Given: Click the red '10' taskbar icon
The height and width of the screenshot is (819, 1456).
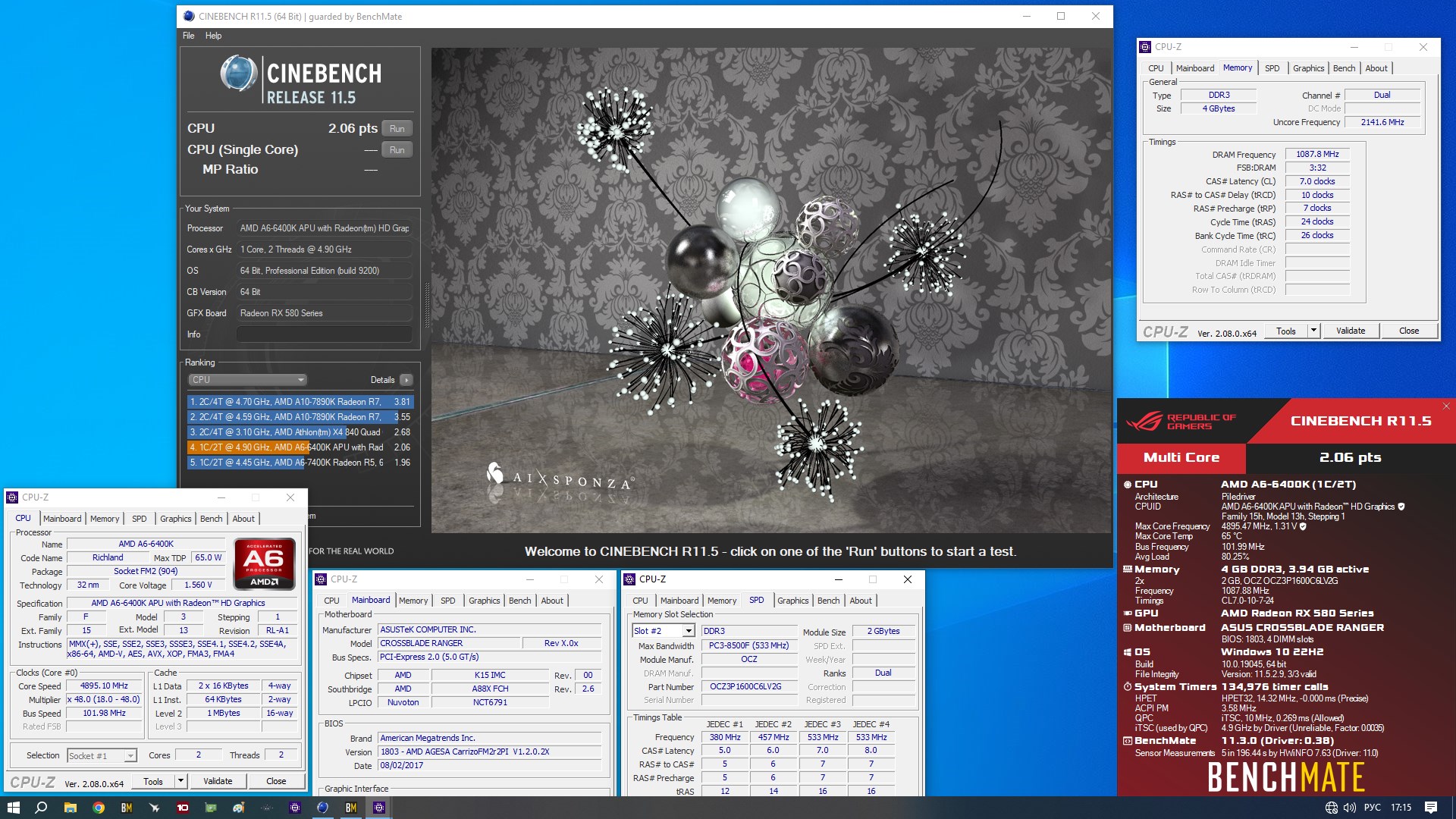Looking at the screenshot, I should point(183,808).
